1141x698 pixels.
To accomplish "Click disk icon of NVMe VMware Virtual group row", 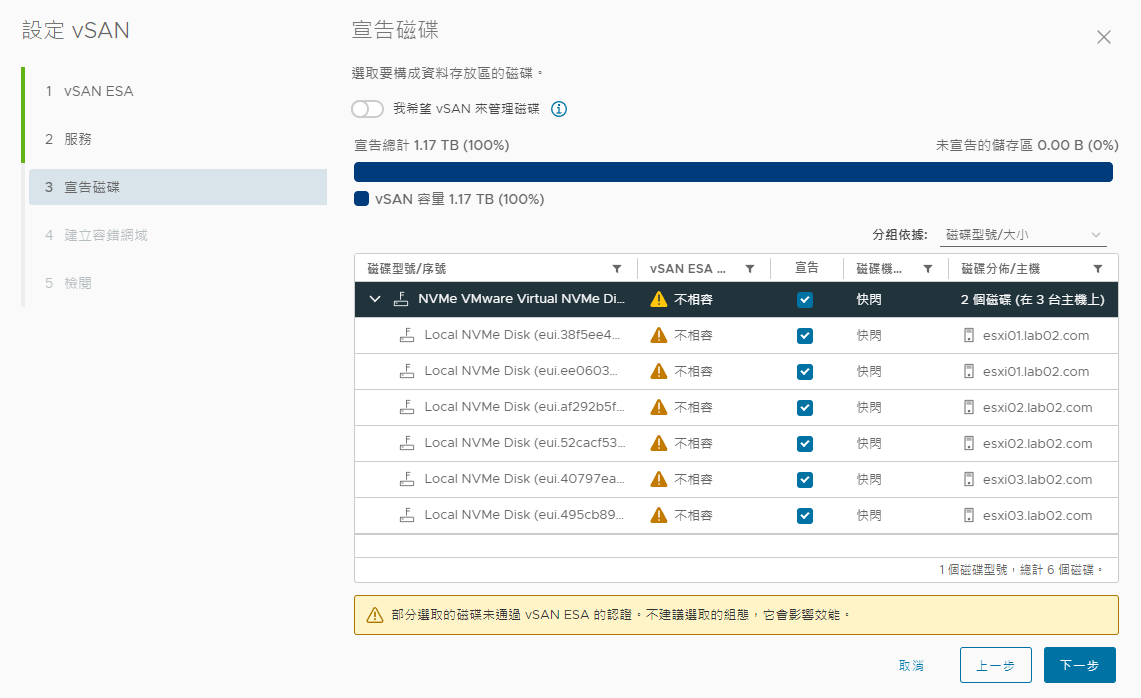I will tap(401, 298).
